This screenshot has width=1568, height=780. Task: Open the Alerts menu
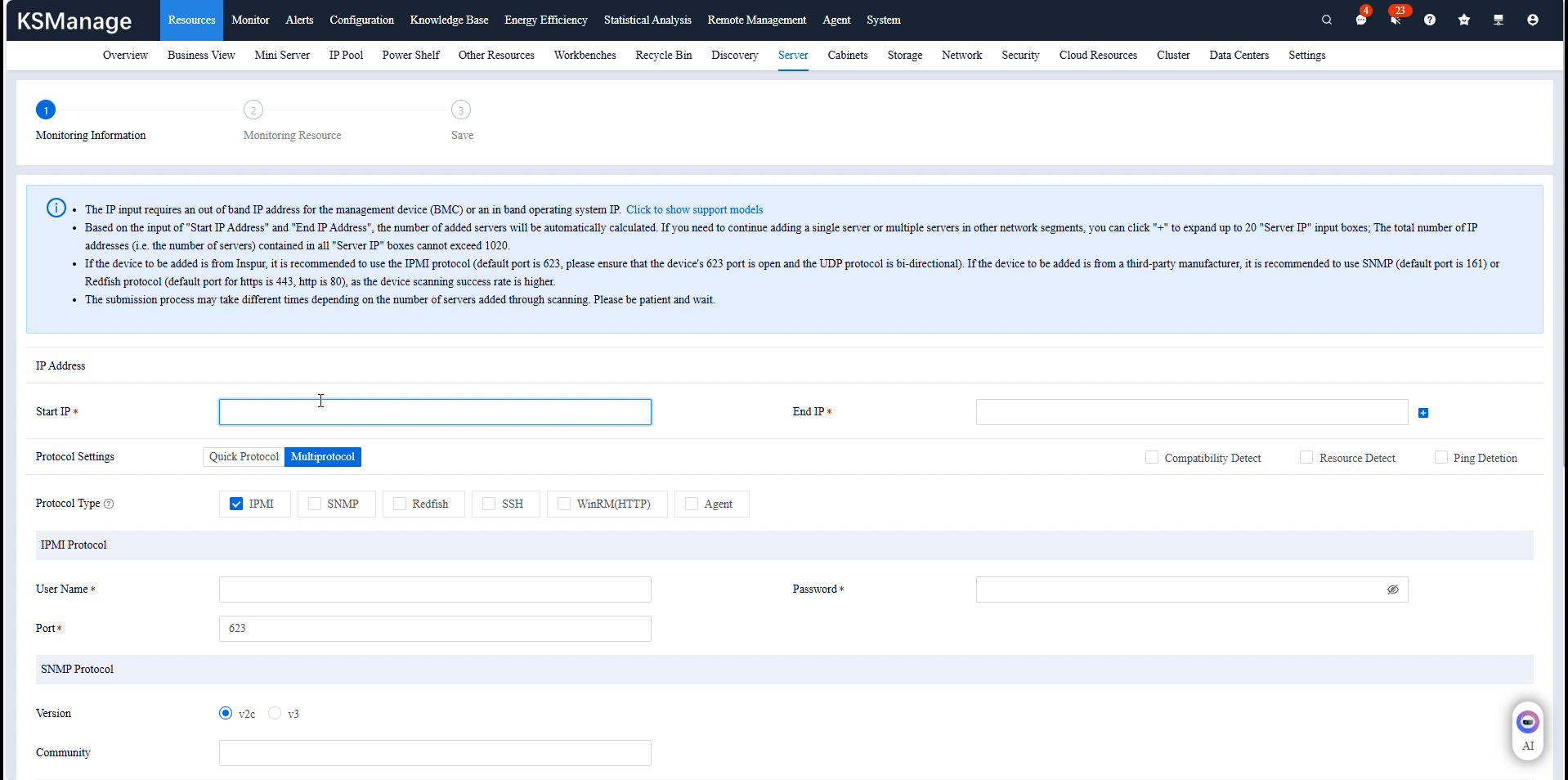click(x=299, y=20)
